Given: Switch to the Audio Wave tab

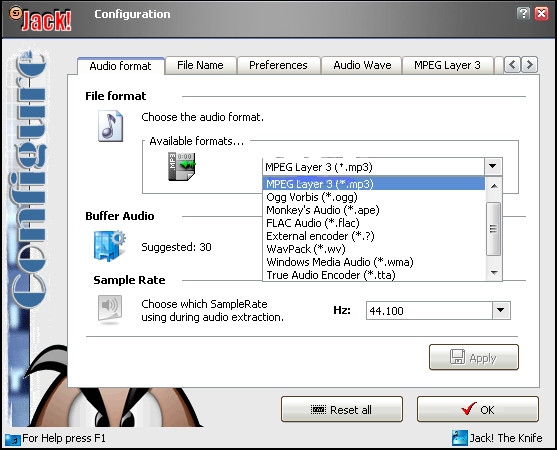Looking at the screenshot, I should pos(362,65).
